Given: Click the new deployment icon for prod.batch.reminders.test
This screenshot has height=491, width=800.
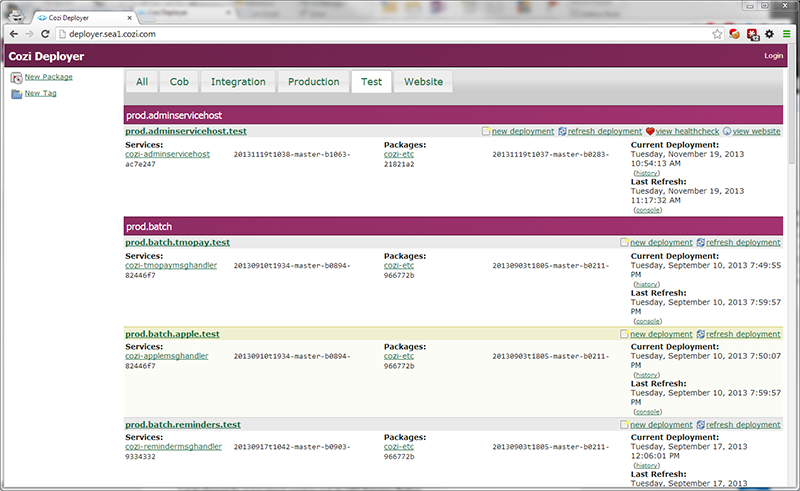Looking at the screenshot, I should (x=624, y=425).
